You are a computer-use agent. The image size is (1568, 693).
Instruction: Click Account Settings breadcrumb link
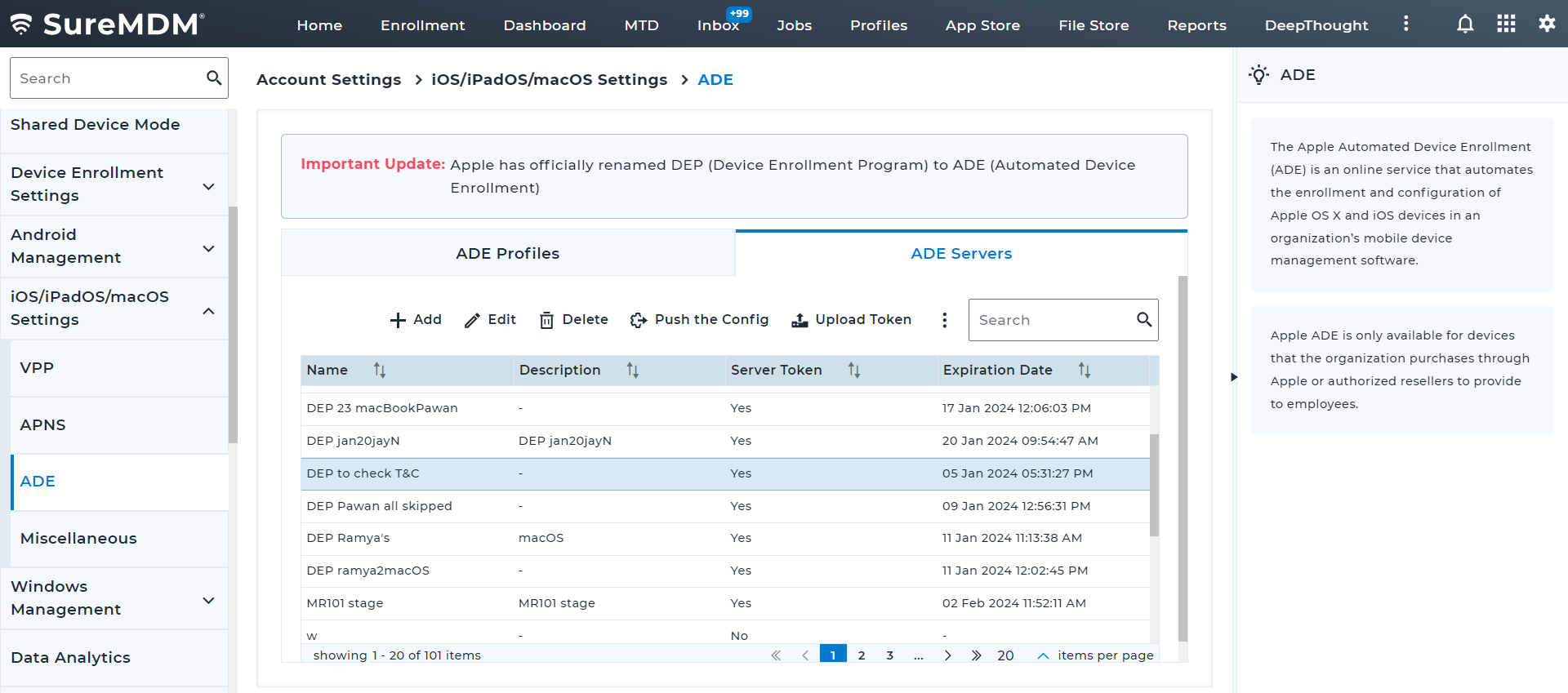point(328,80)
